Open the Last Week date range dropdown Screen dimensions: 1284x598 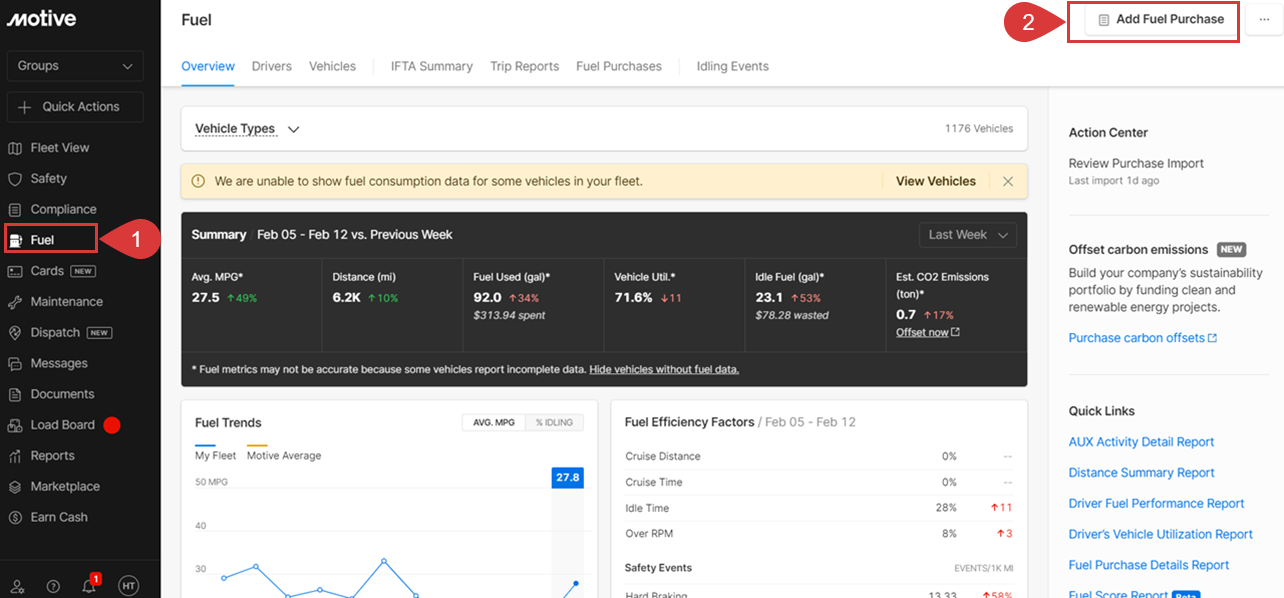(968, 235)
